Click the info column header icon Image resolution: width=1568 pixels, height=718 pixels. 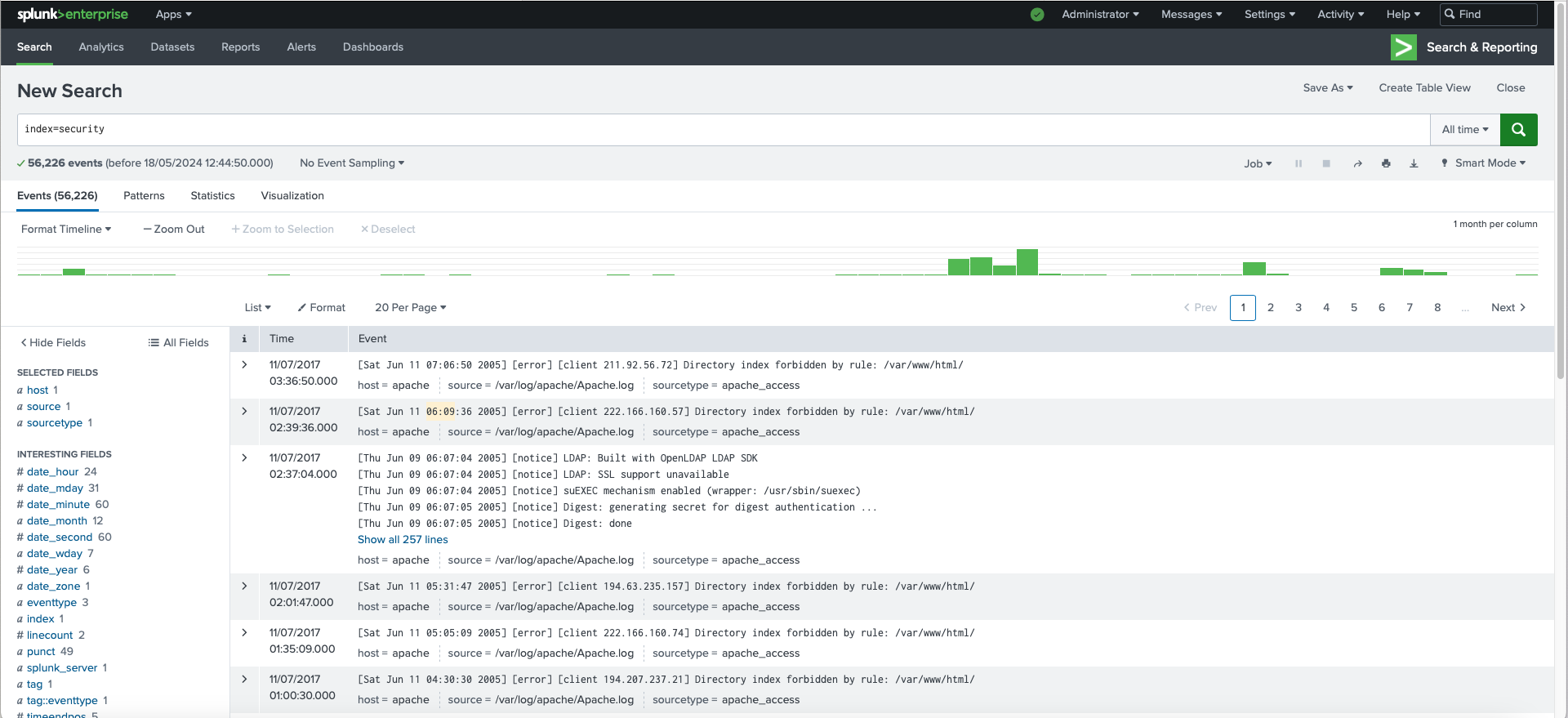(x=244, y=338)
